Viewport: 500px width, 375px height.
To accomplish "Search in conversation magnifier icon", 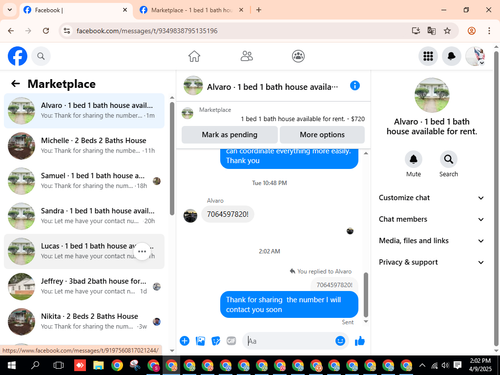I will pos(448,159).
